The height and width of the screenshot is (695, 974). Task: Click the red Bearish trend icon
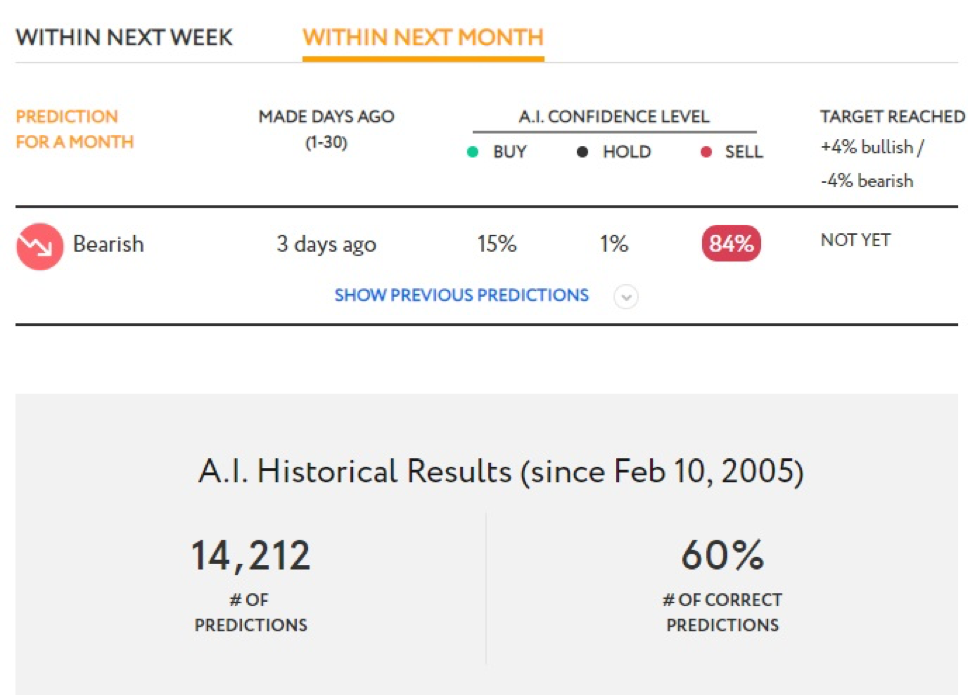tap(40, 246)
